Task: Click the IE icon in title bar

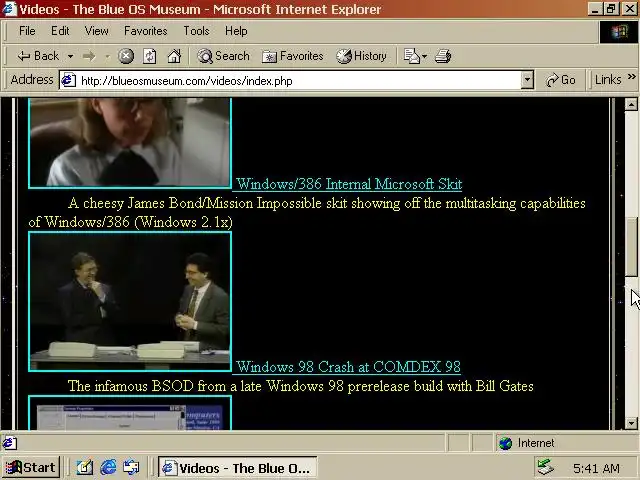Action: pos(9,9)
